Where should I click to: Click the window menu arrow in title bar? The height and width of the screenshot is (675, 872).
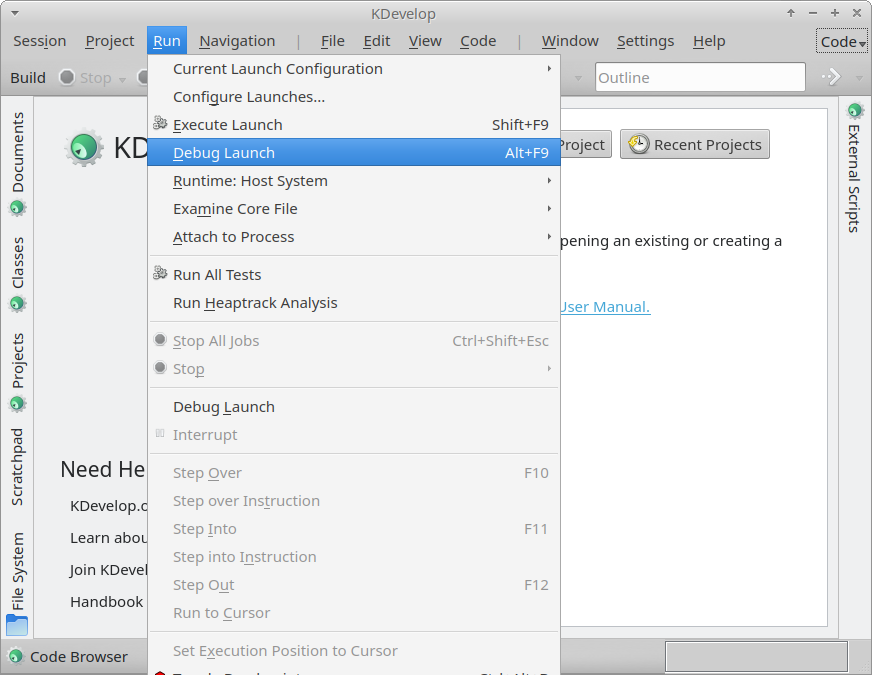(15, 13)
